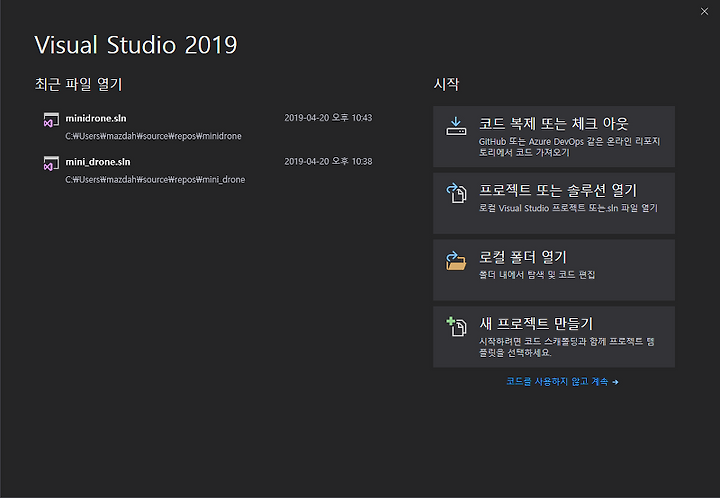Screen dimensions: 720x498
Task: Click the GitHub 또는 Azure DevOps description text
Action: [x=569, y=147]
